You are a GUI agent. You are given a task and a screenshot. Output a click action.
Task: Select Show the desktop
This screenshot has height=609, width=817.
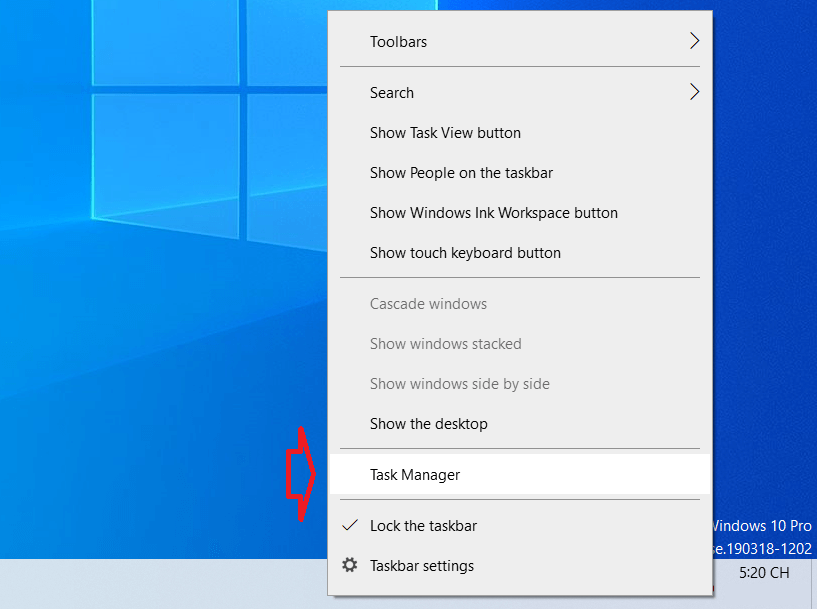(x=428, y=423)
